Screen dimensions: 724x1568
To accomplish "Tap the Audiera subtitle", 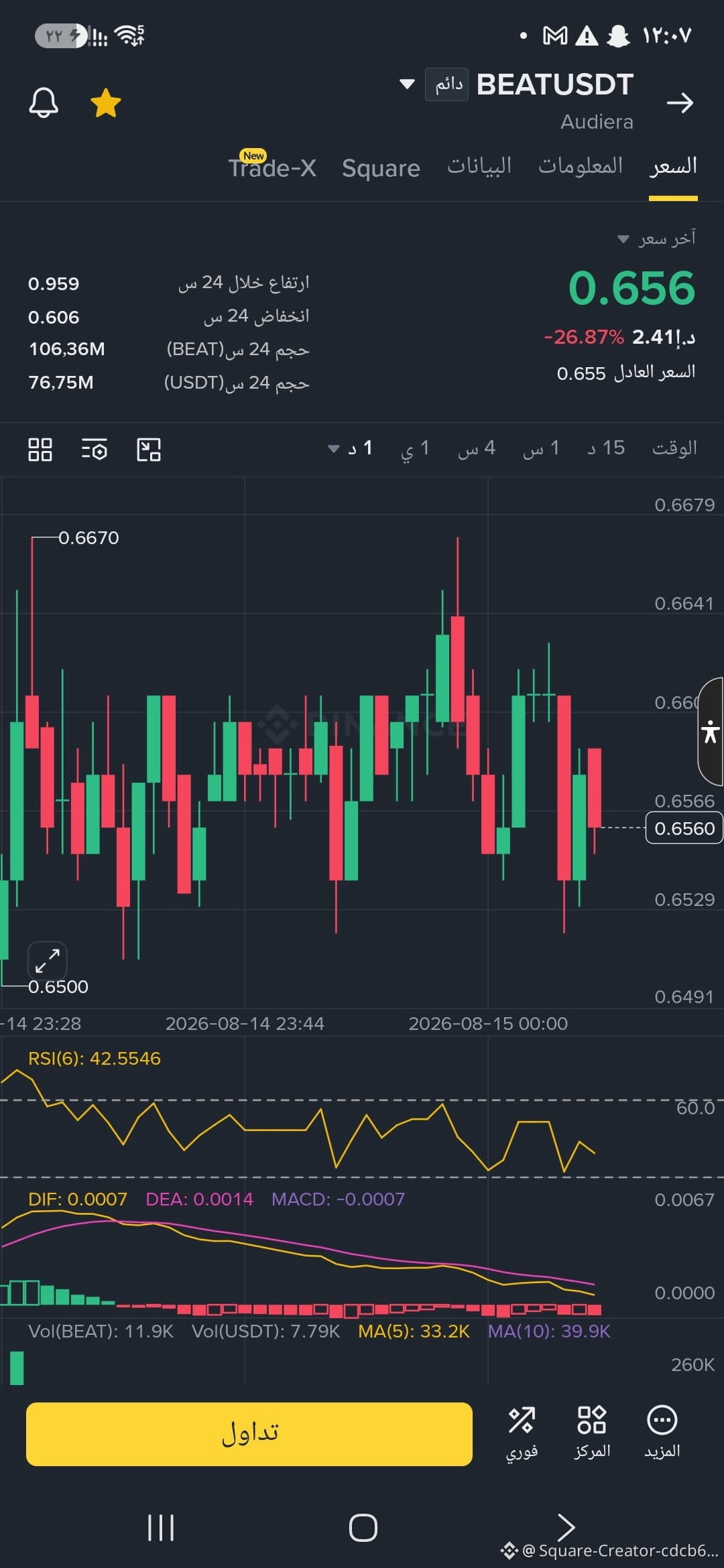I will coord(597,122).
